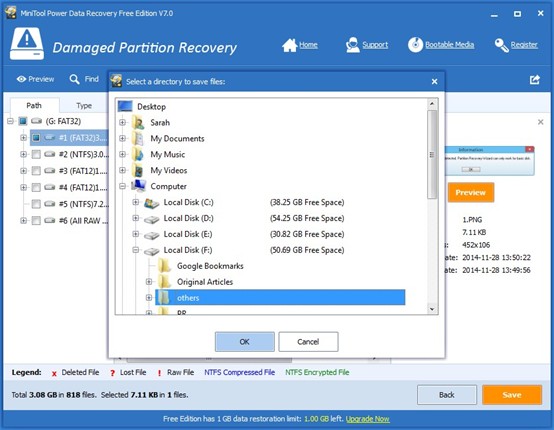Click the drive icon next to #2 (NTFS)

[50, 154]
